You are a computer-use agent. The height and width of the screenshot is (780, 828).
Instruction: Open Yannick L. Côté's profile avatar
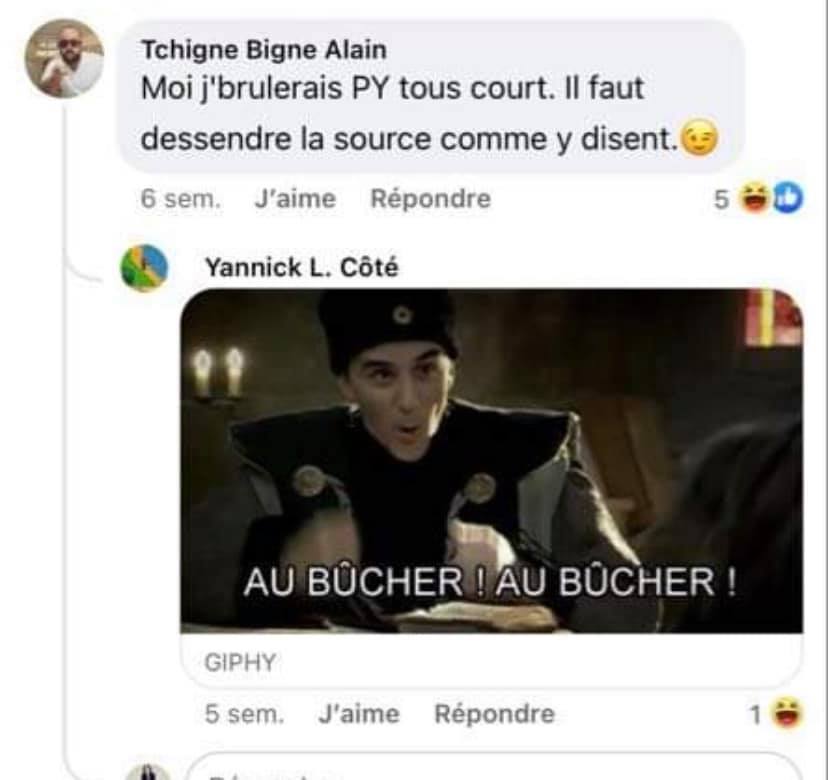(144, 268)
